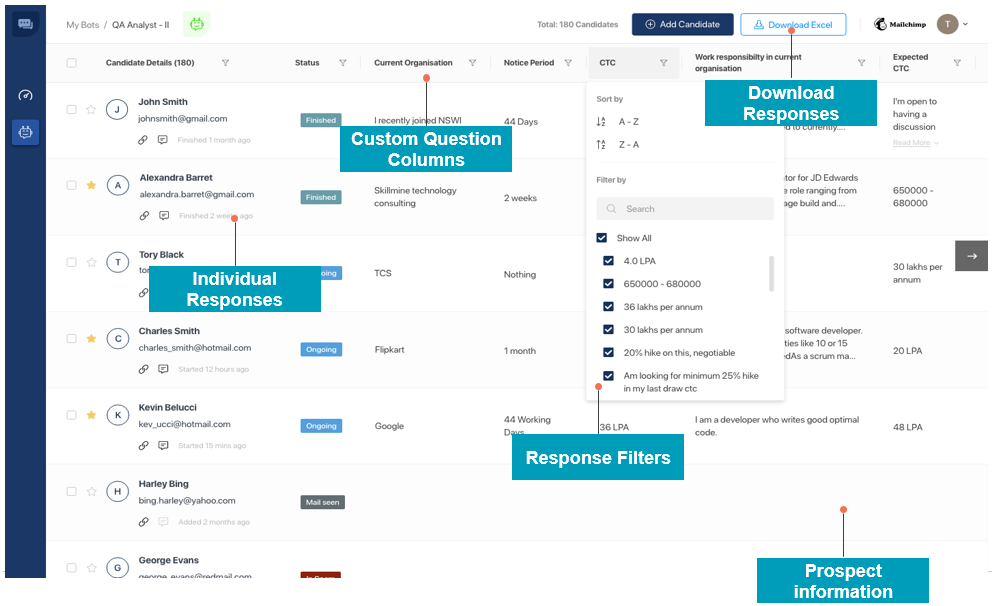The image size is (994, 606).
Task: Tick the checkbox for Tory Black
Action: coord(72,262)
